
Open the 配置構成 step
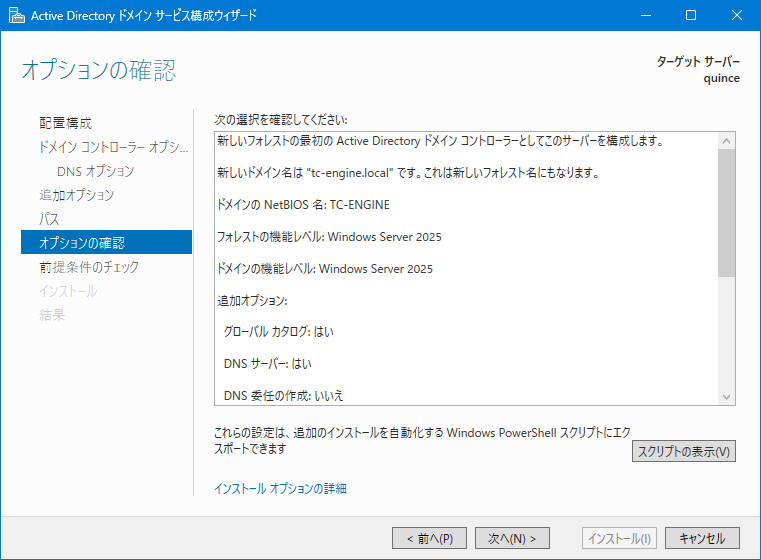[66, 123]
